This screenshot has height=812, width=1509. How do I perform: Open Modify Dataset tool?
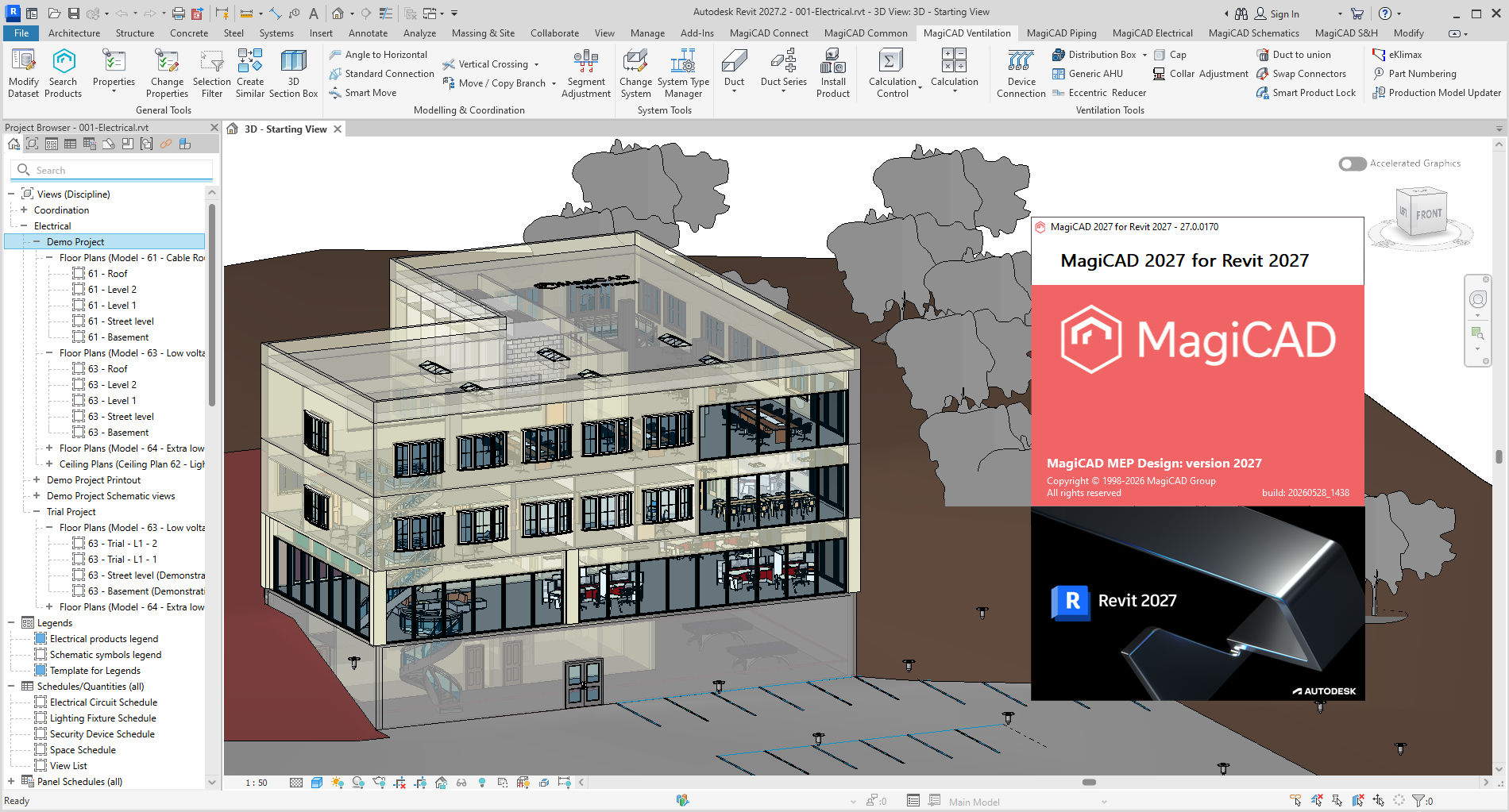(23, 73)
